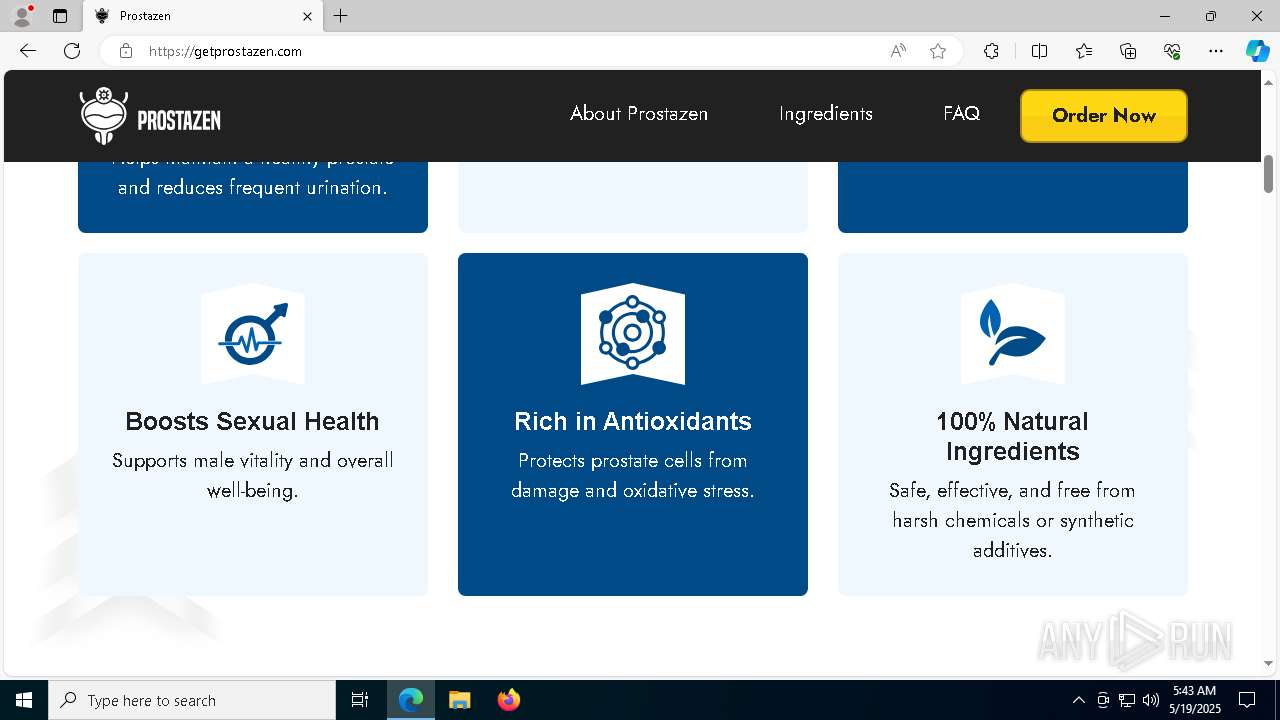This screenshot has height=720, width=1280.
Task: Open Task View from the taskbar
Action: (360, 700)
